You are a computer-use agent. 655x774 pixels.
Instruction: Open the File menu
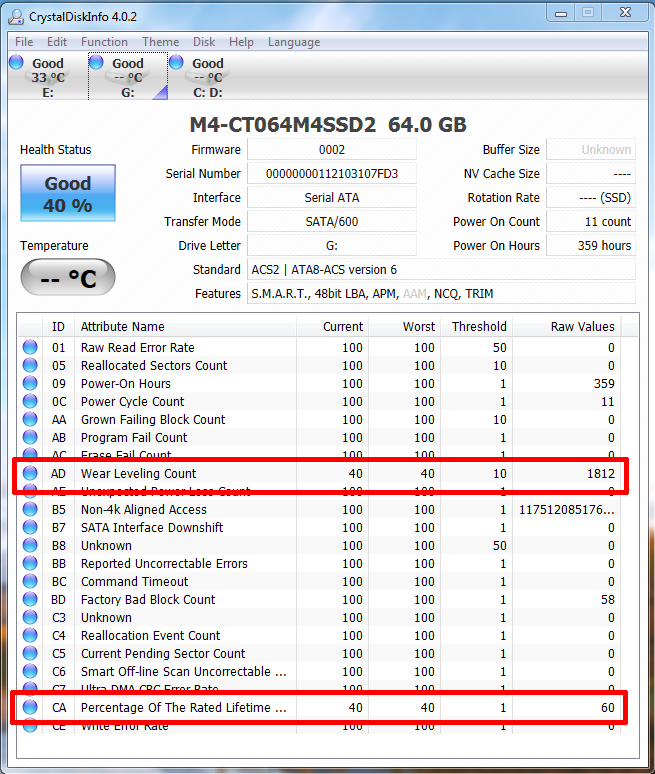(24, 42)
